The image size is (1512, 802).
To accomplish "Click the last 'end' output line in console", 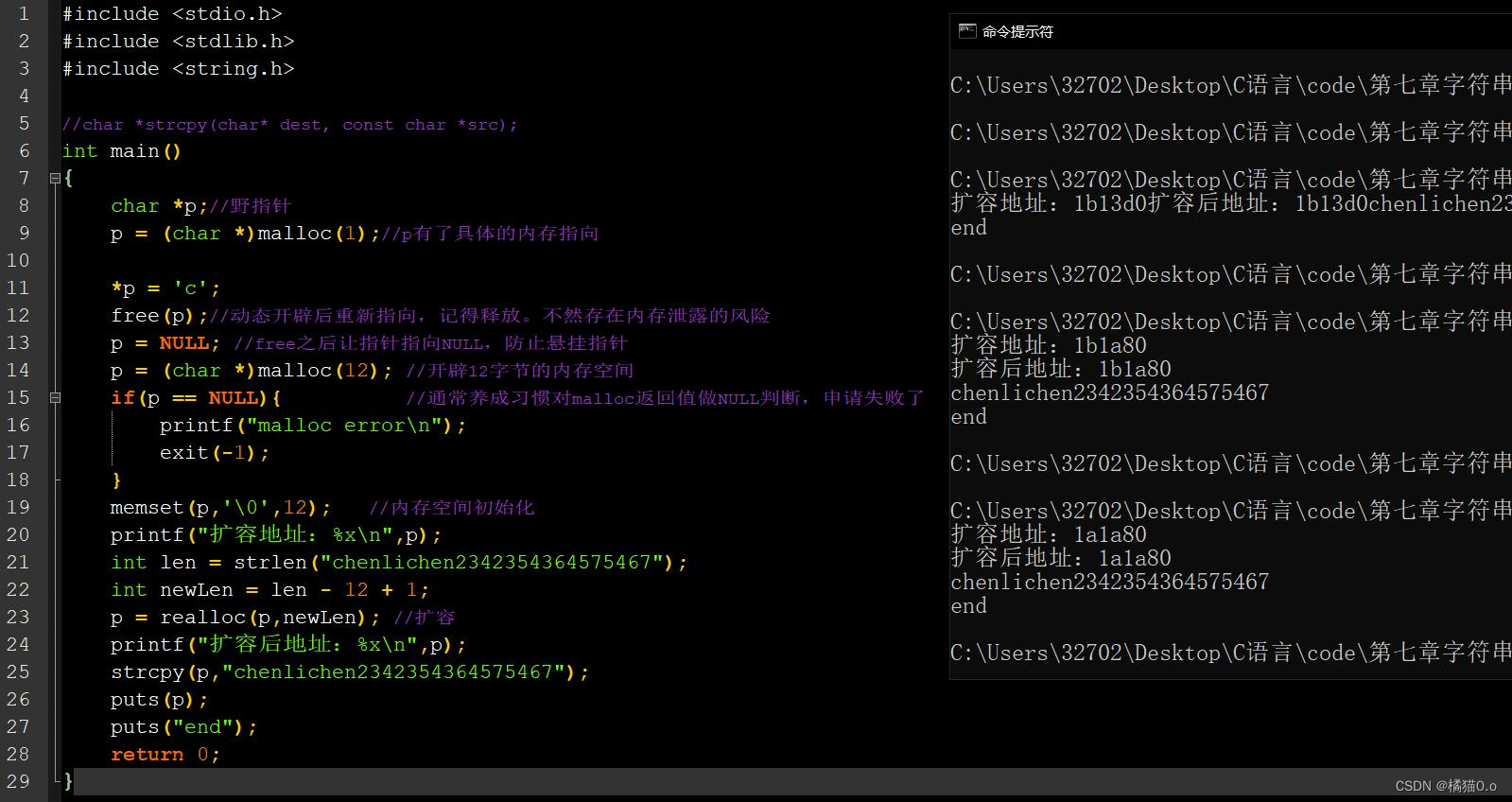I will point(968,605).
